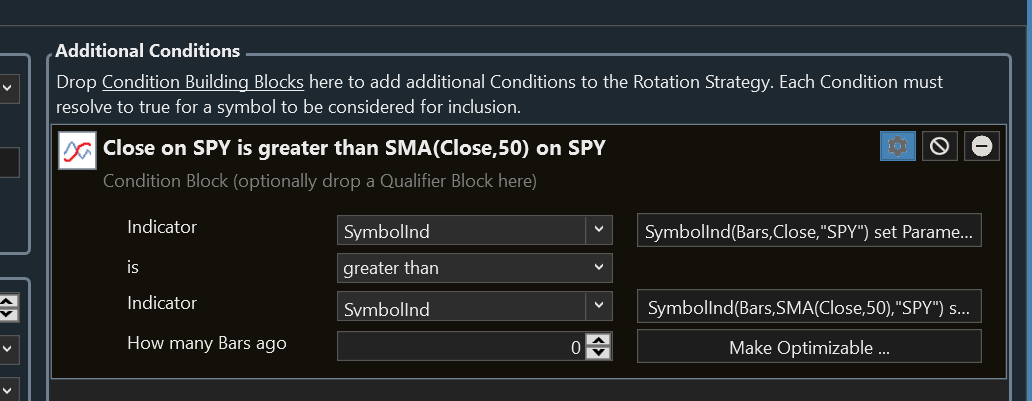Decrement the Bars ago value with down arrow

(x=598, y=354)
